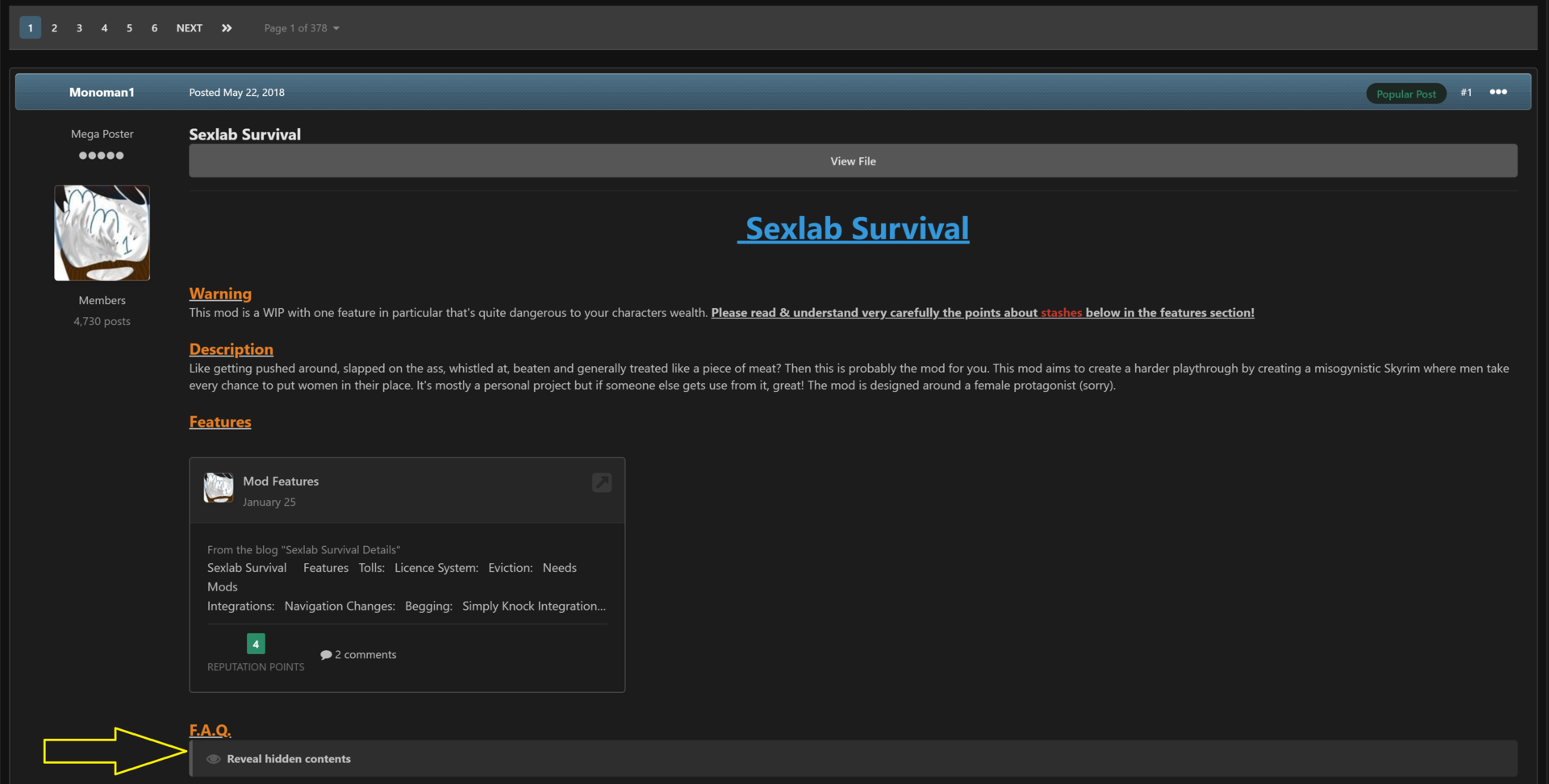1549x784 pixels.
Task: Click the 4,730 posts count
Action: coord(102,321)
